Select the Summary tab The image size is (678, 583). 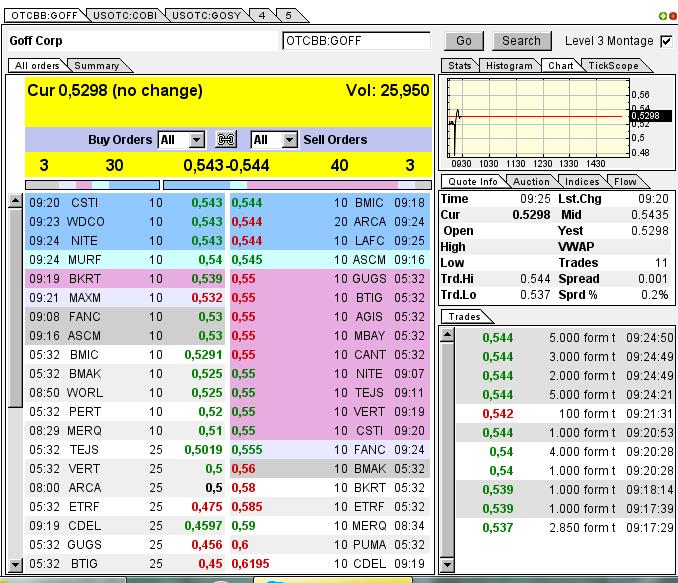click(x=96, y=66)
